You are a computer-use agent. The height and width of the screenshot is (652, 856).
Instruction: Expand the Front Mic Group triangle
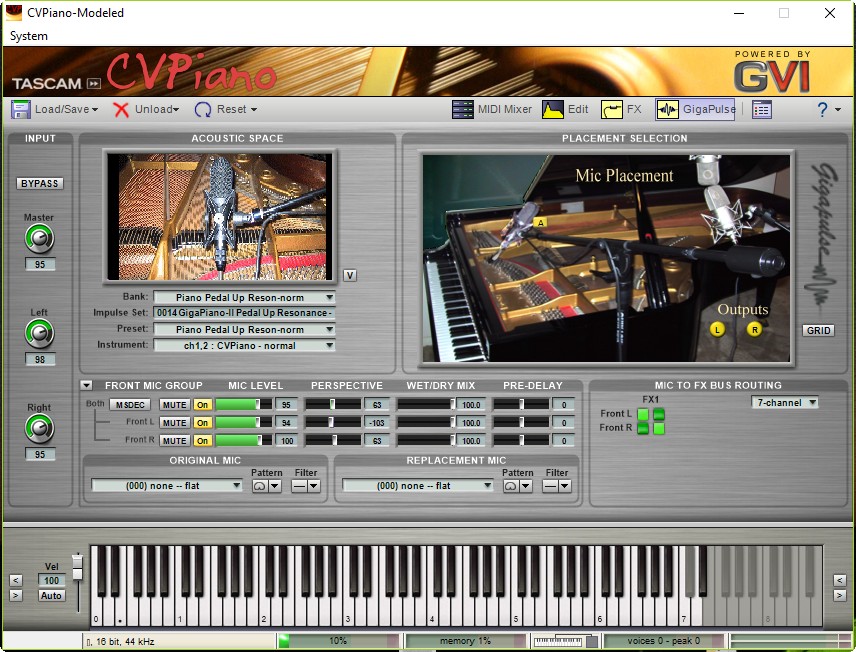click(x=86, y=385)
